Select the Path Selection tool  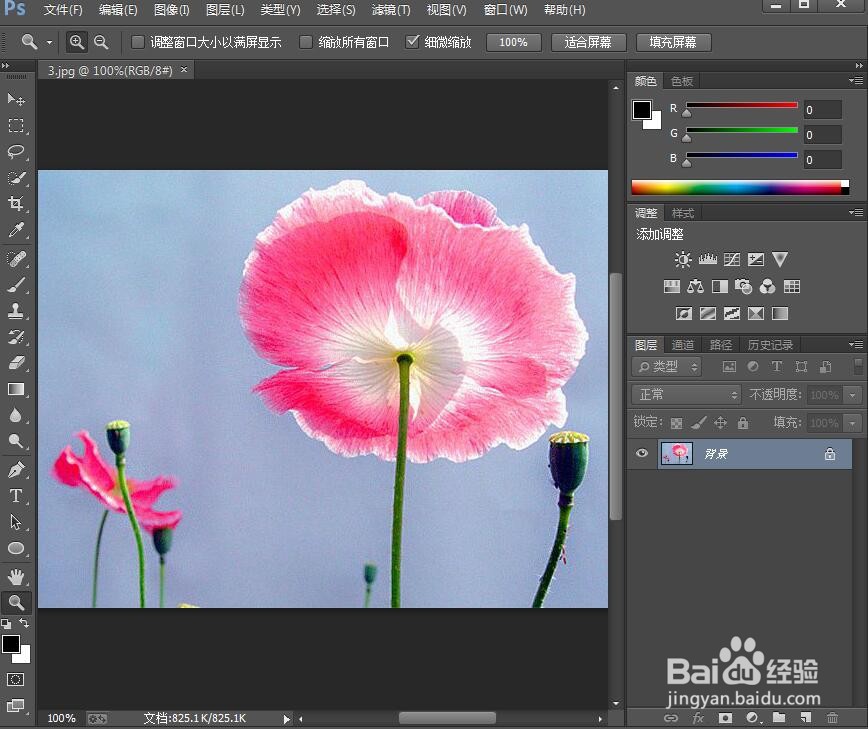click(x=16, y=522)
